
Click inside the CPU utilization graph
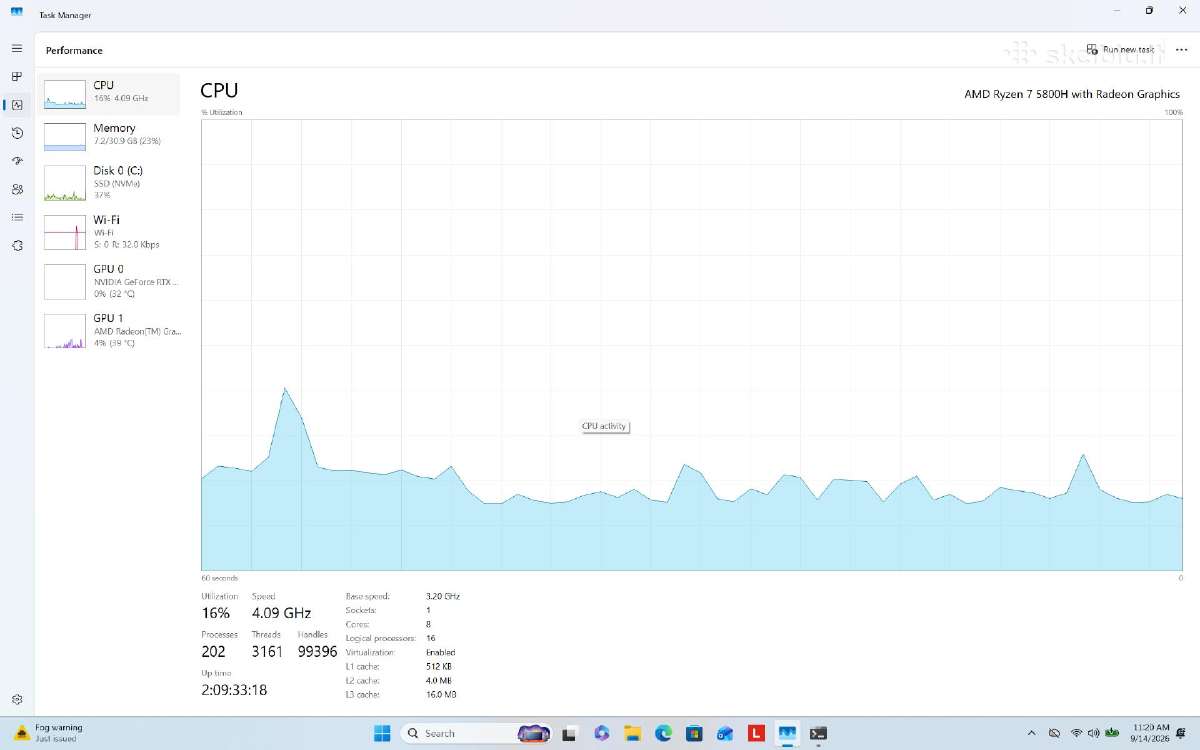tap(691, 345)
